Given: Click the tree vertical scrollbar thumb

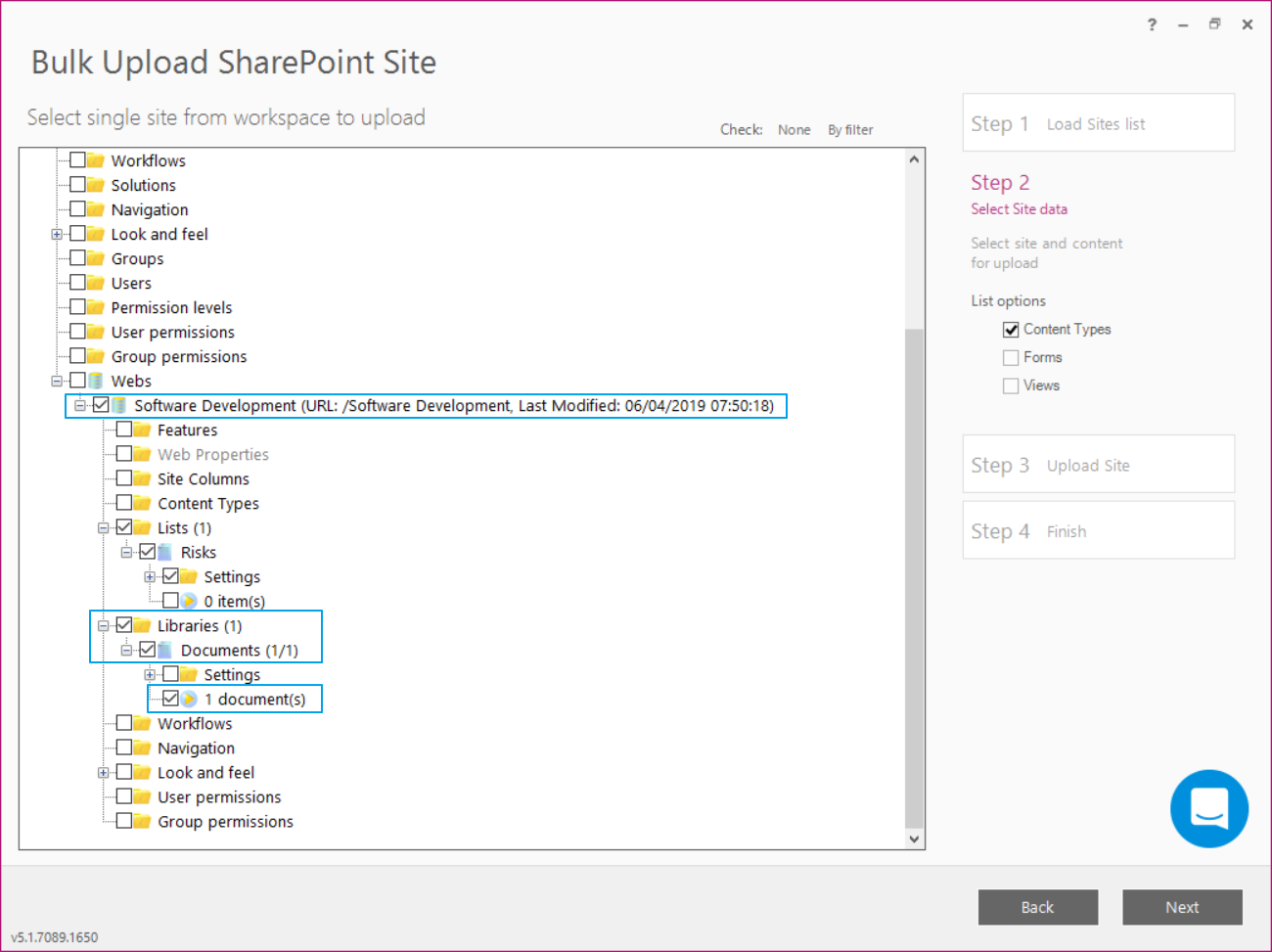Looking at the screenshot, I should click(x=914, y=577).
